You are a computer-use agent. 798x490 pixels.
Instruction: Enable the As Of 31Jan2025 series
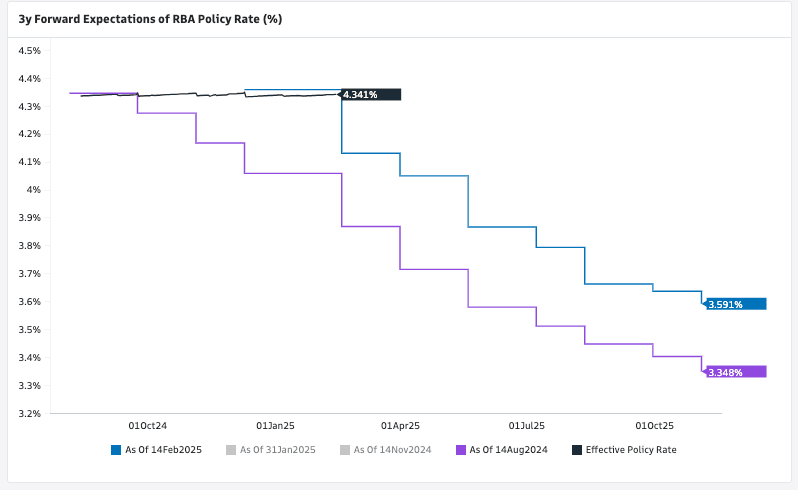(278, 450)
